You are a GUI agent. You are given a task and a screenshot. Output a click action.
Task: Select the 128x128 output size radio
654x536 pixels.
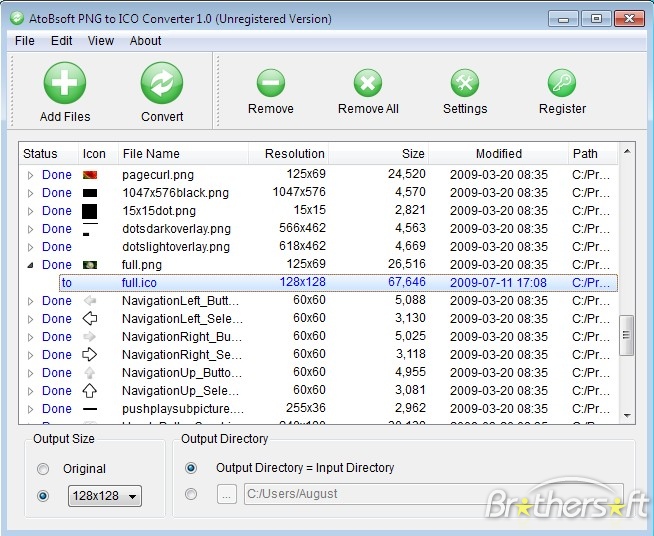[43, 496]
